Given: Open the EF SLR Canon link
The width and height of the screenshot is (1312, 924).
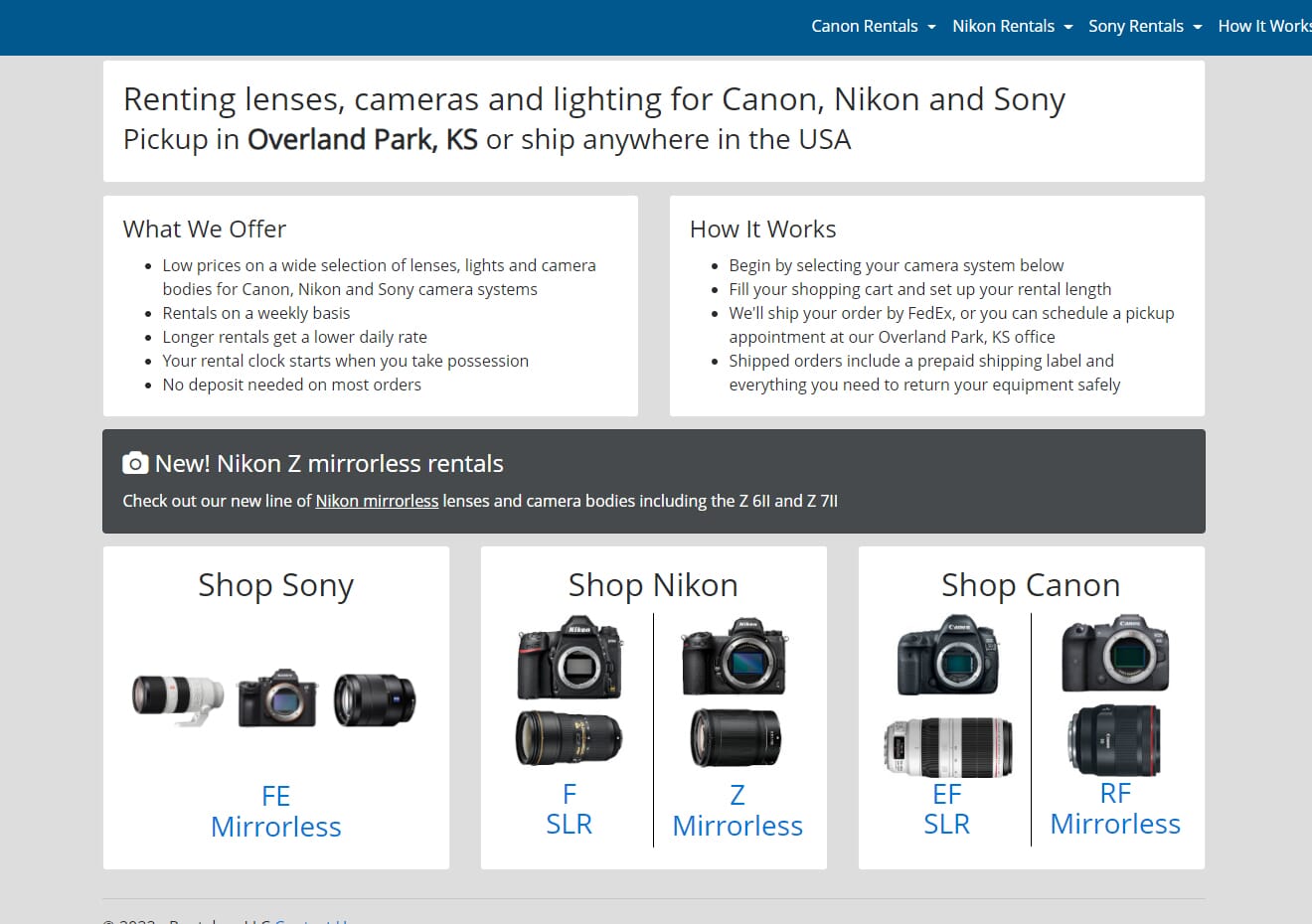Looking at the screenshot, I should [946, 809].
